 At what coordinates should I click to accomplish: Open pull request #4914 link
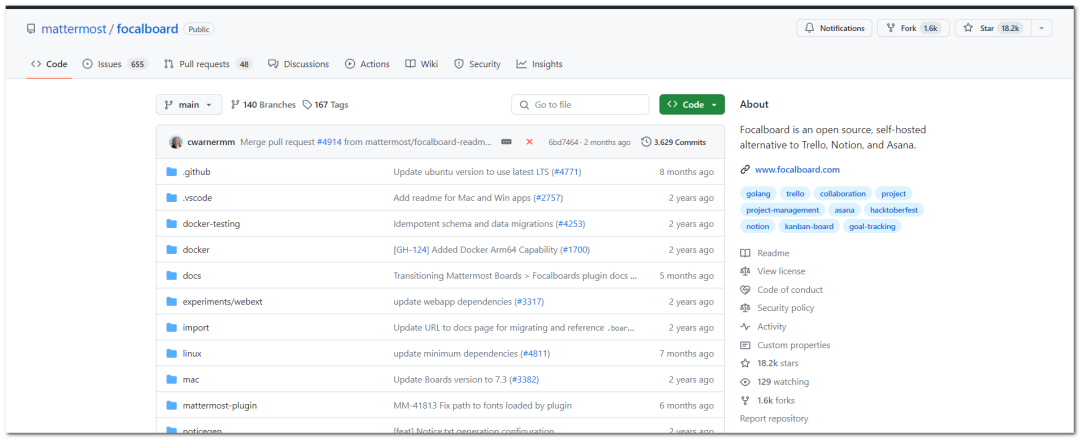point(329,142)
